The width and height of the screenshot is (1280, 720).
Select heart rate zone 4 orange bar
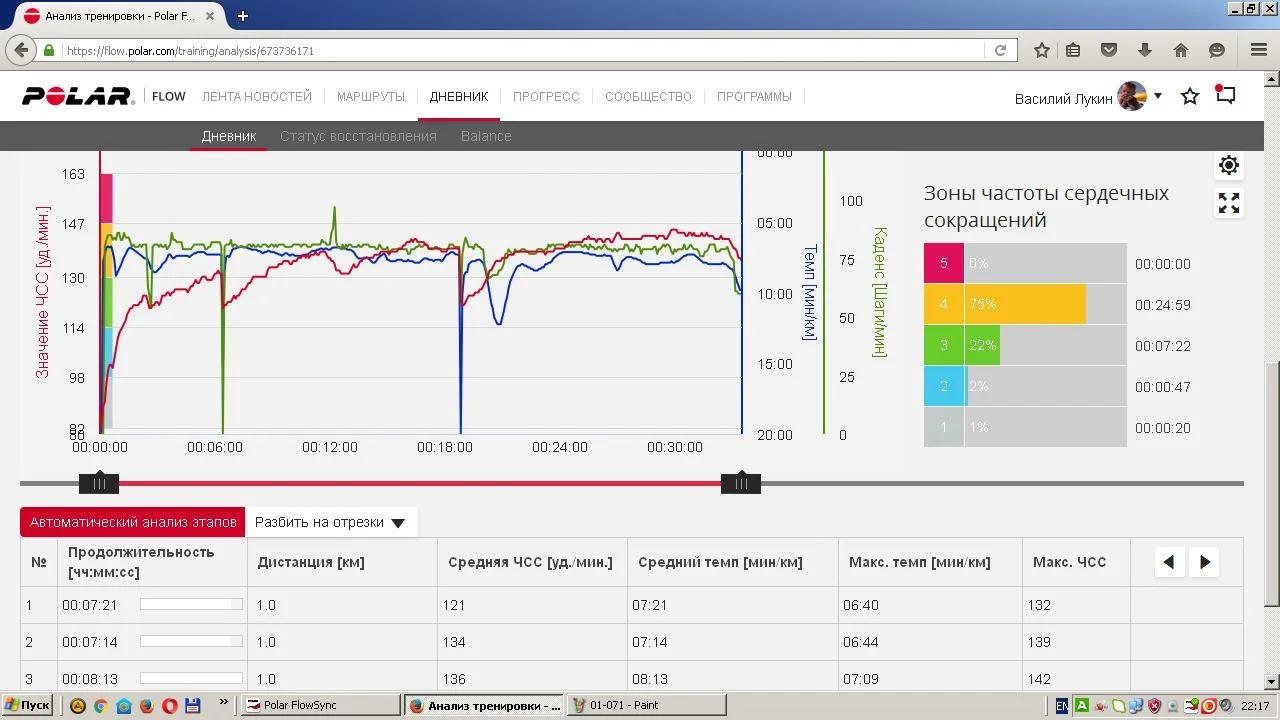pos(1025,304)
